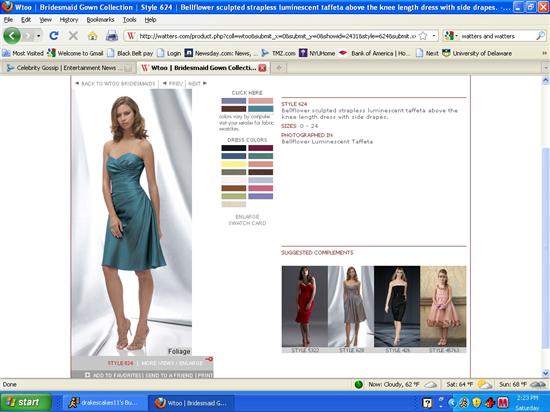This screenshot has height=412, width=550.
Task: Select the burgundy dress color swatch
Action: click(261, 148)
